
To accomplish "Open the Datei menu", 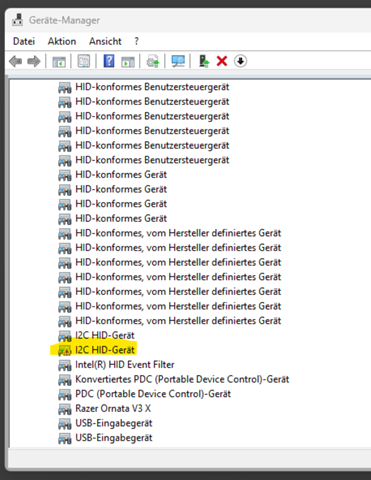I will [24, 41].
